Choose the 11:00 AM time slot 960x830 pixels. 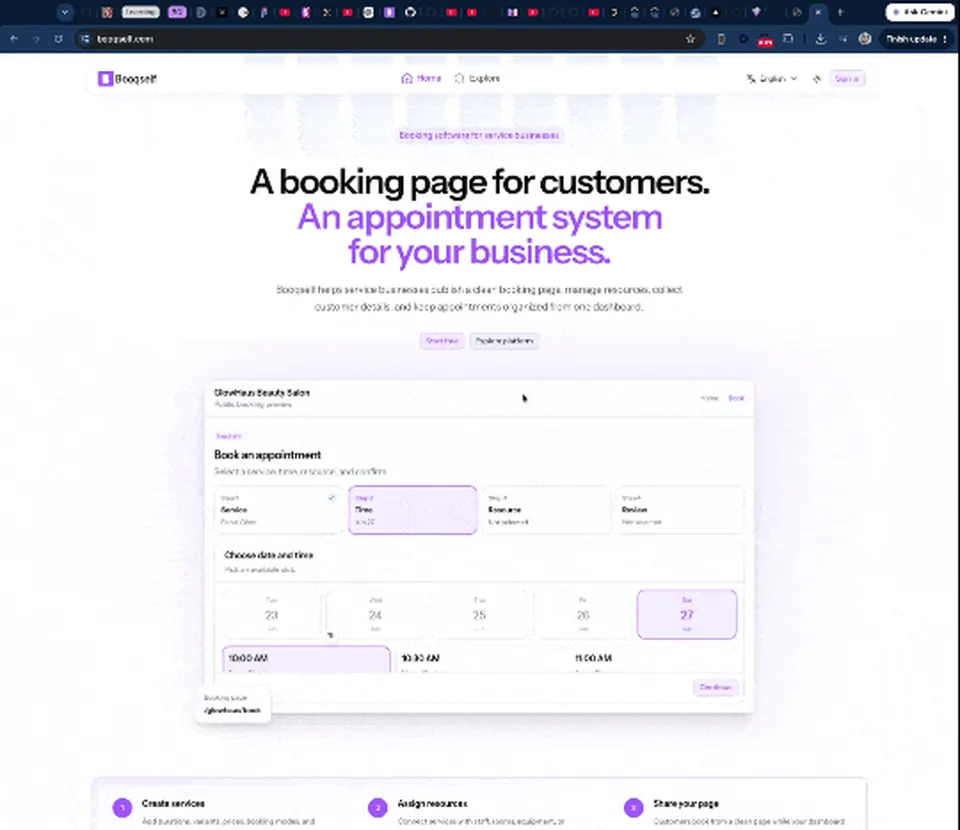[x=653, y=660]
